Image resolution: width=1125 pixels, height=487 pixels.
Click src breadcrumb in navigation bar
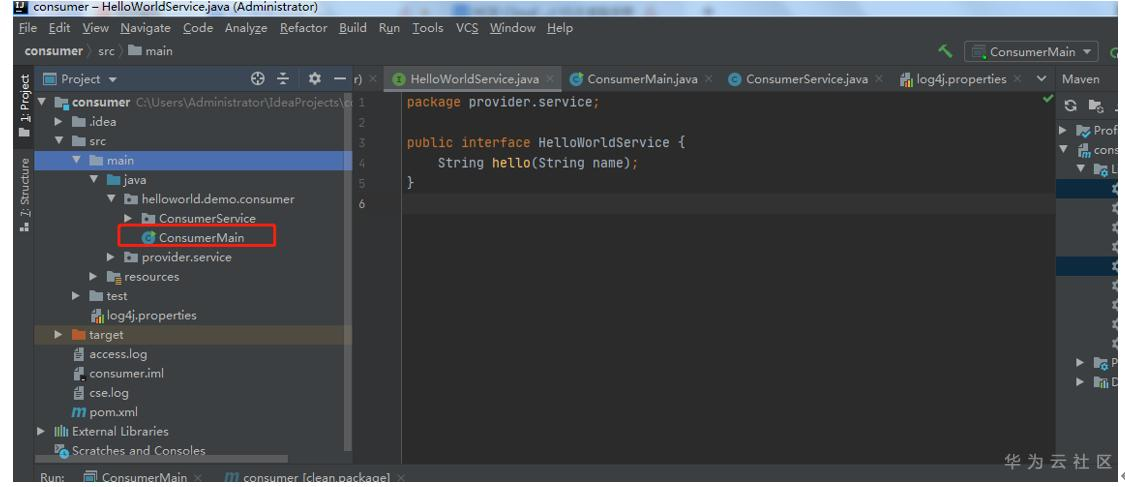pos(106,51)
